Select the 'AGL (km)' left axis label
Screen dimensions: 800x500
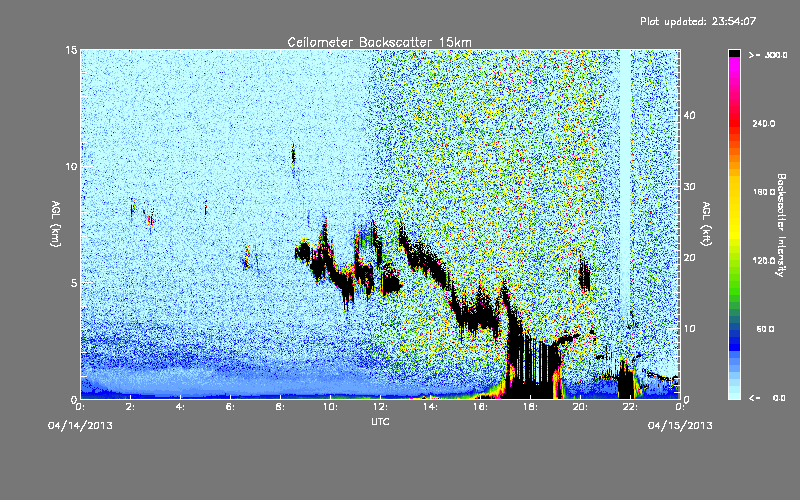pyautogui.click(x=56, y=224)
